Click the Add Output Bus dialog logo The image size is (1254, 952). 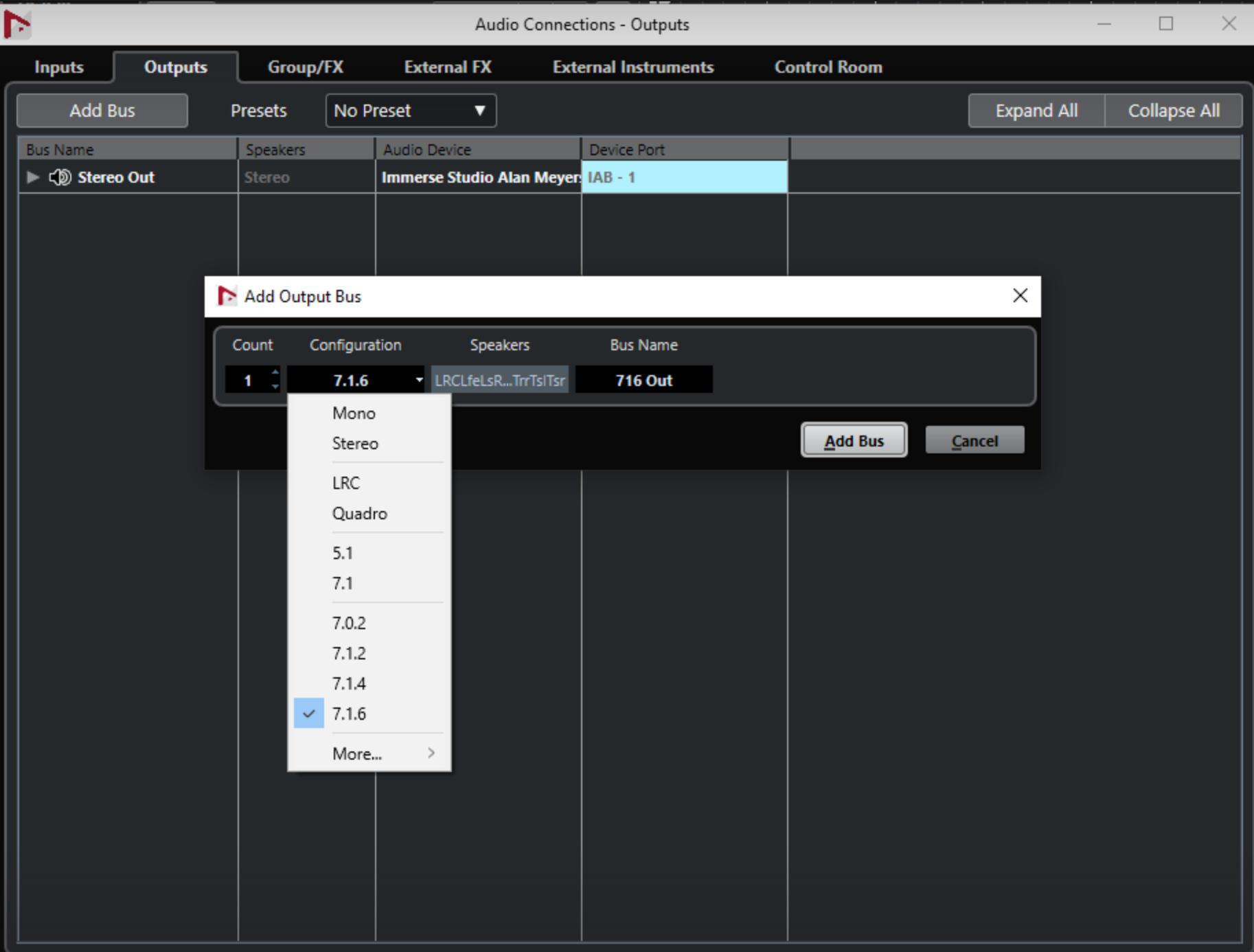tap(227, 296)
